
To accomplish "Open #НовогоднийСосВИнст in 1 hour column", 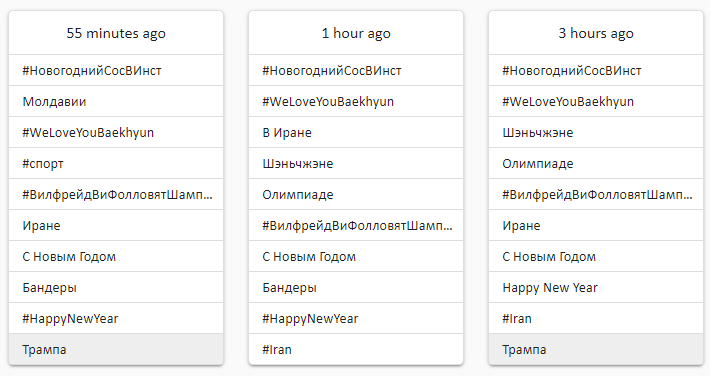I will (x=356, y=71).
